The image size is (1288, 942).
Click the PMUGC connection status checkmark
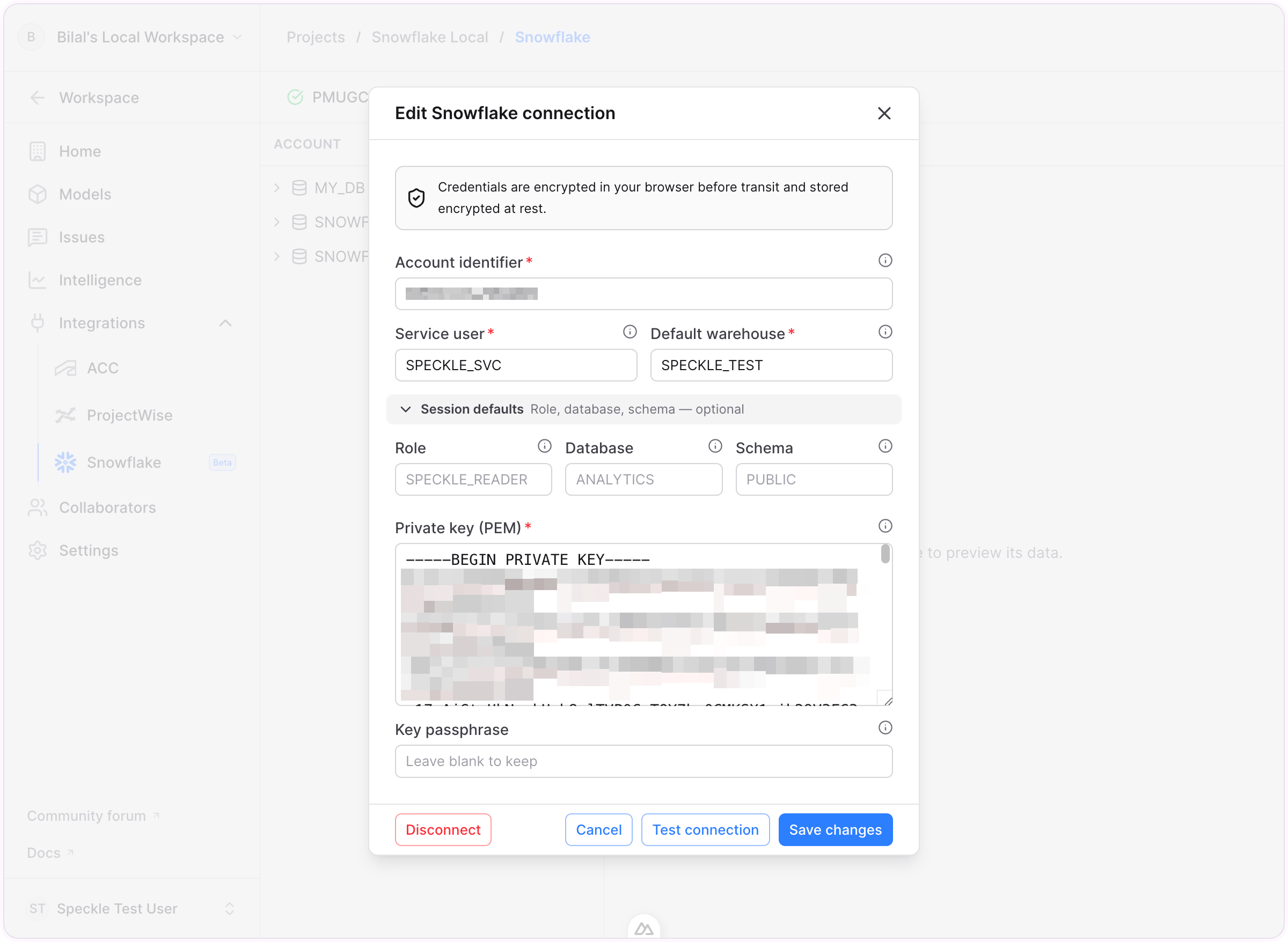click(295, 98)
